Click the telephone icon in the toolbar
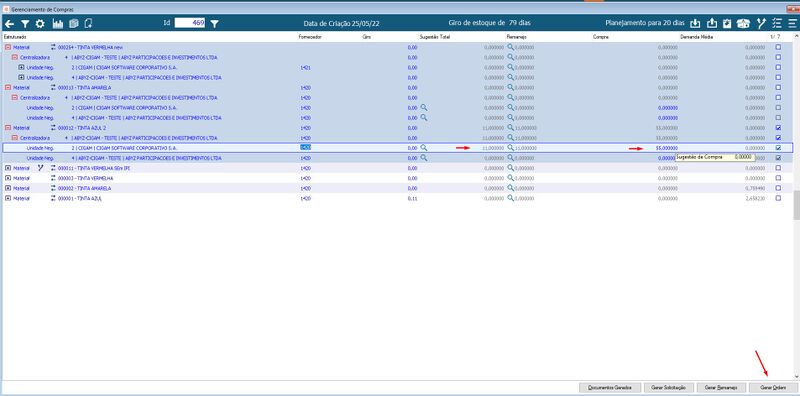Screen dimensions: 800x396 click(x=744, y=23)
